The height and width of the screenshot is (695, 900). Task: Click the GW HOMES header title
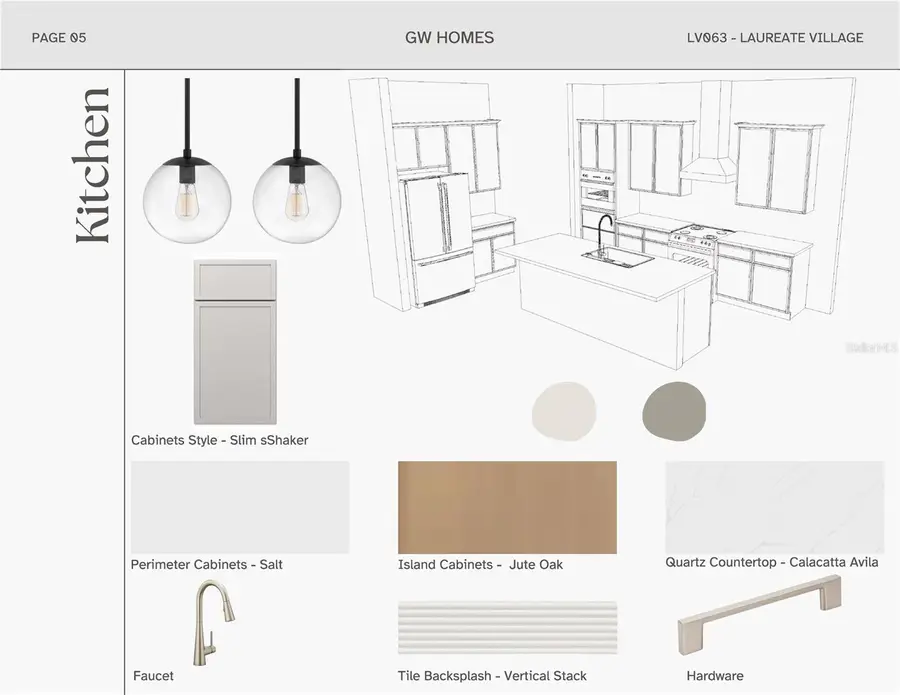449,38
